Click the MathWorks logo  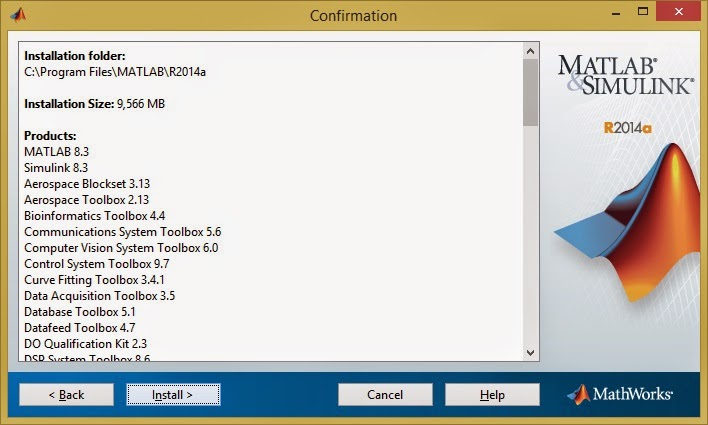(620, 394)
